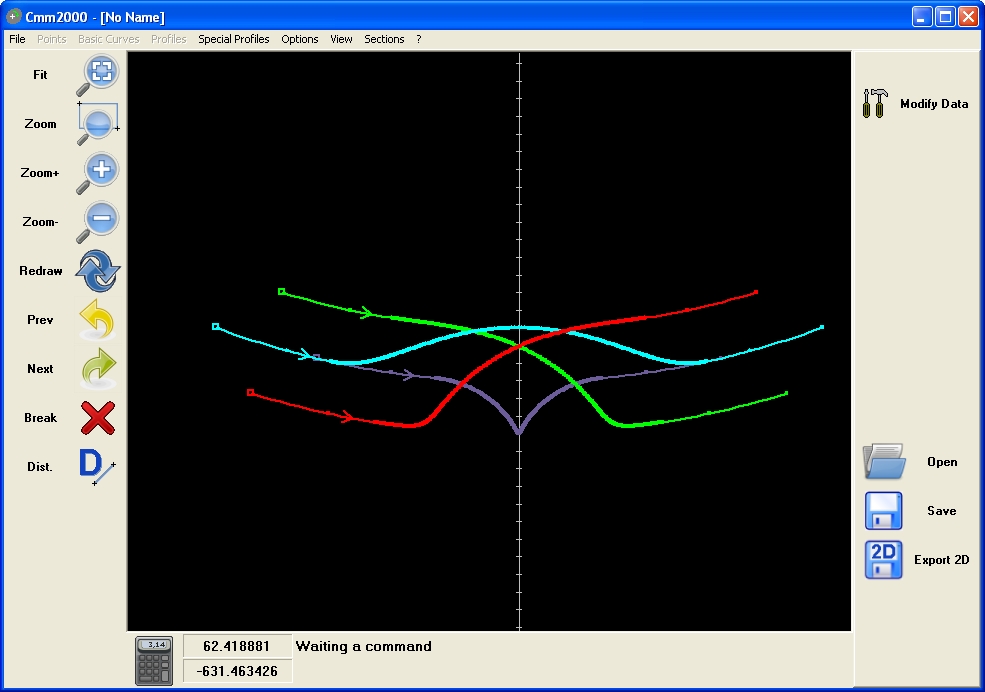Click the Redraw blue arrows icon

pos(98,271)
